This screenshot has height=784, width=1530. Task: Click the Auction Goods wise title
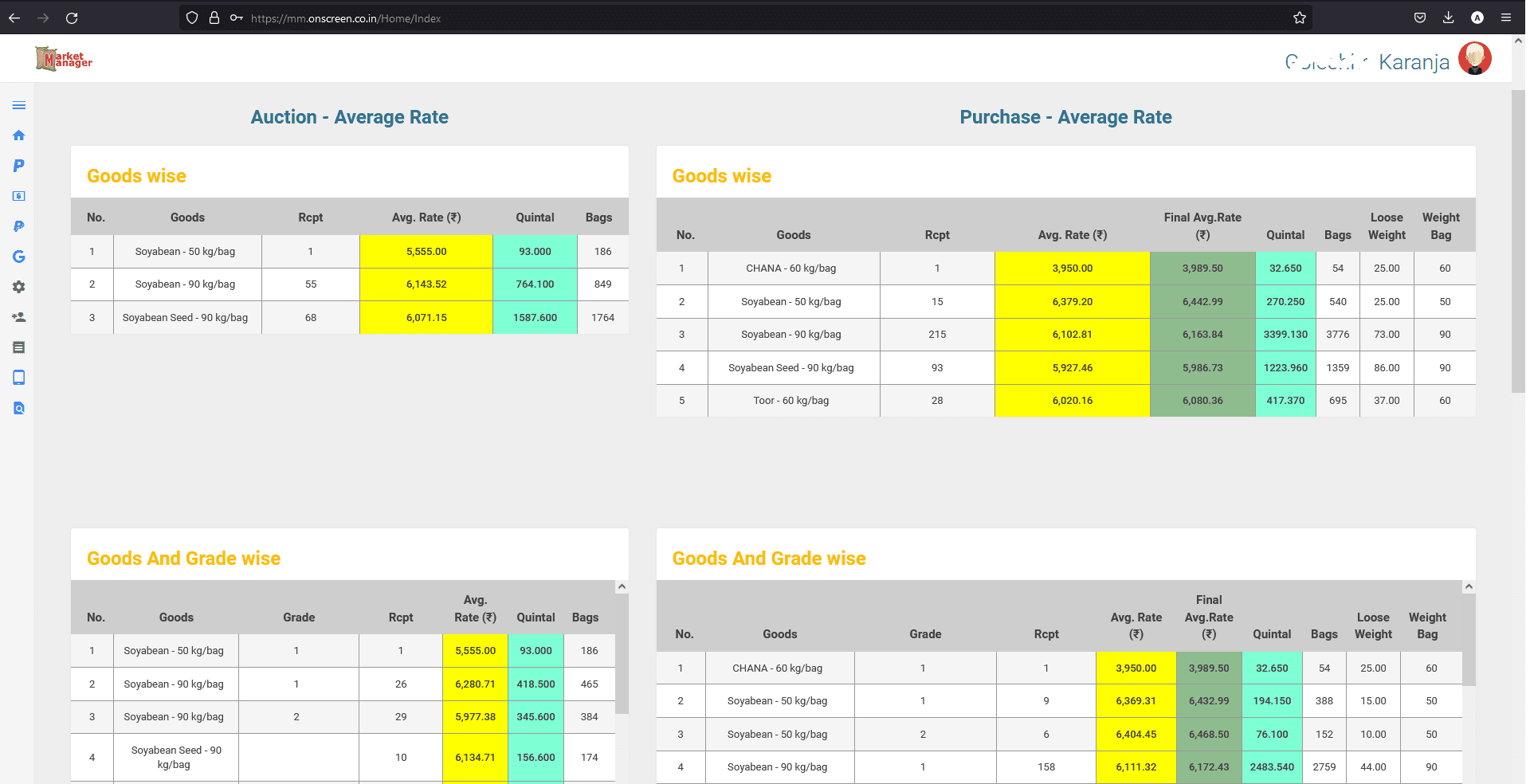136,176
